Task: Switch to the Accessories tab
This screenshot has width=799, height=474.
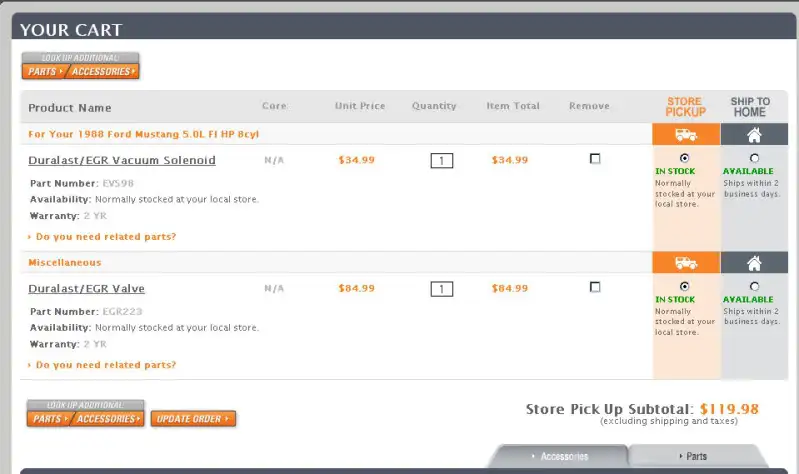Action: (560, 456)
